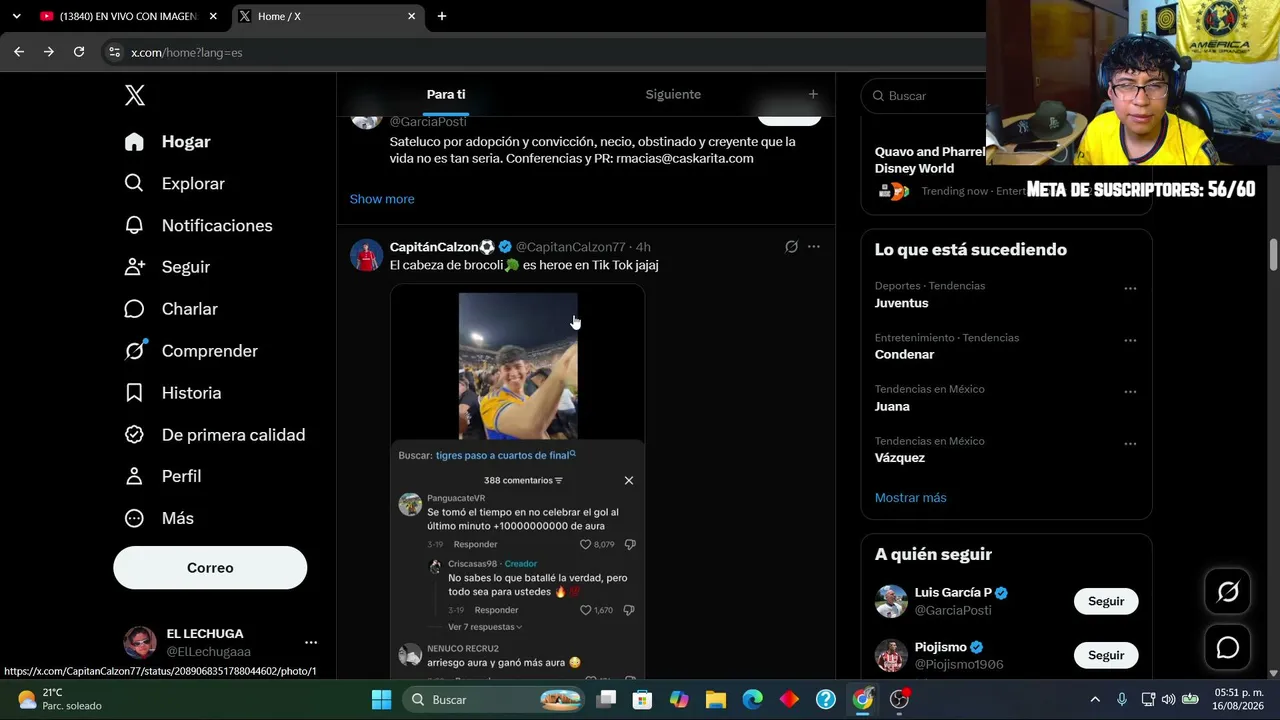Open OBS Studio from the taskbar

coord(899,700)
